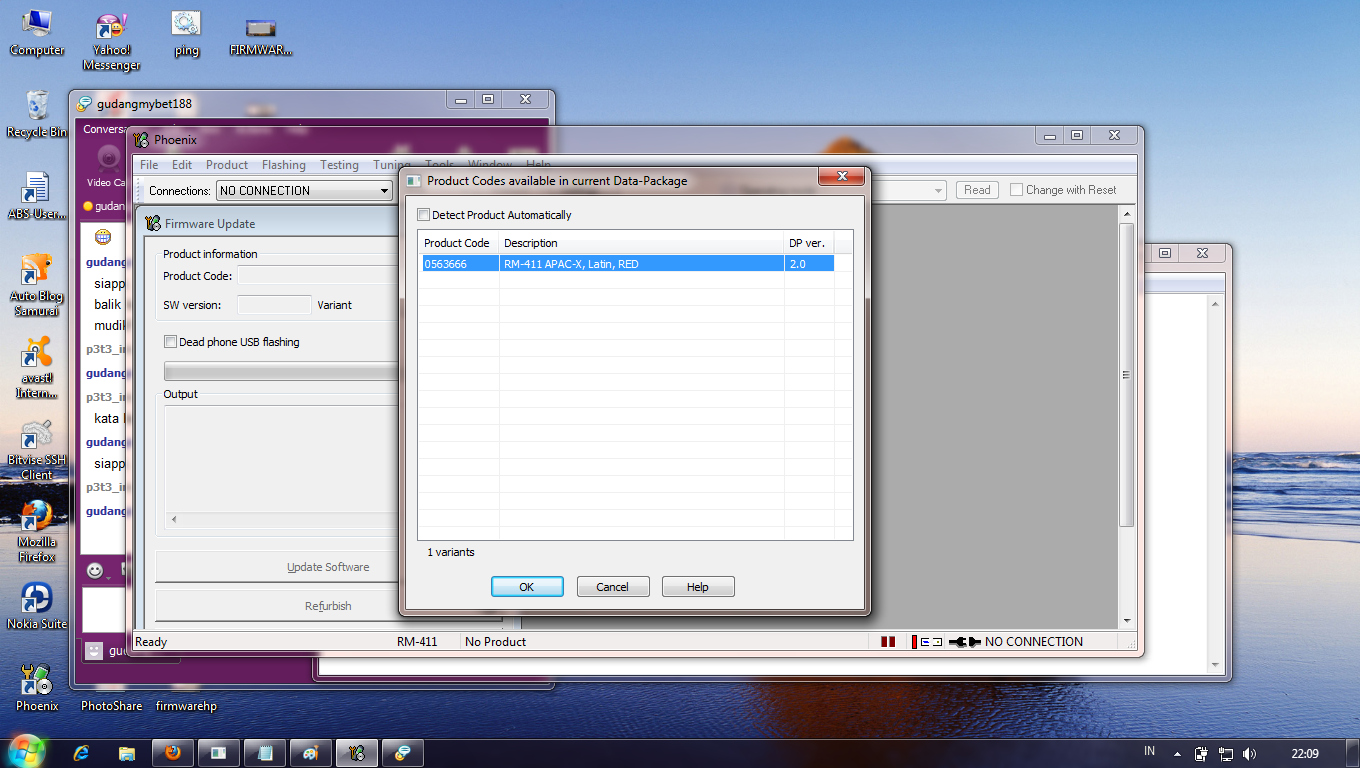Image resolution: width=1360 pixels, height=768 pixels.
Task: Toggle Change with Reset checkbox
Action: click(x=1016, y=190)
